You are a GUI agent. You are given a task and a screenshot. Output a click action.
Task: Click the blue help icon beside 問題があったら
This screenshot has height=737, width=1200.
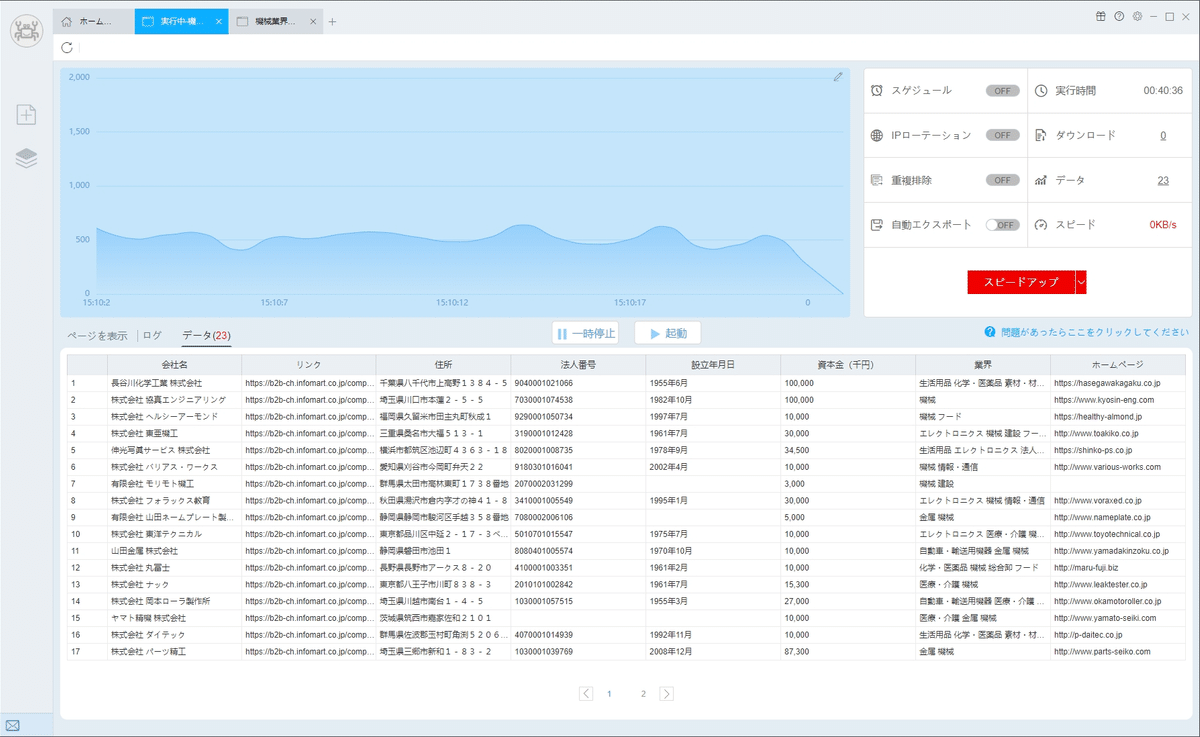point(989,332)
